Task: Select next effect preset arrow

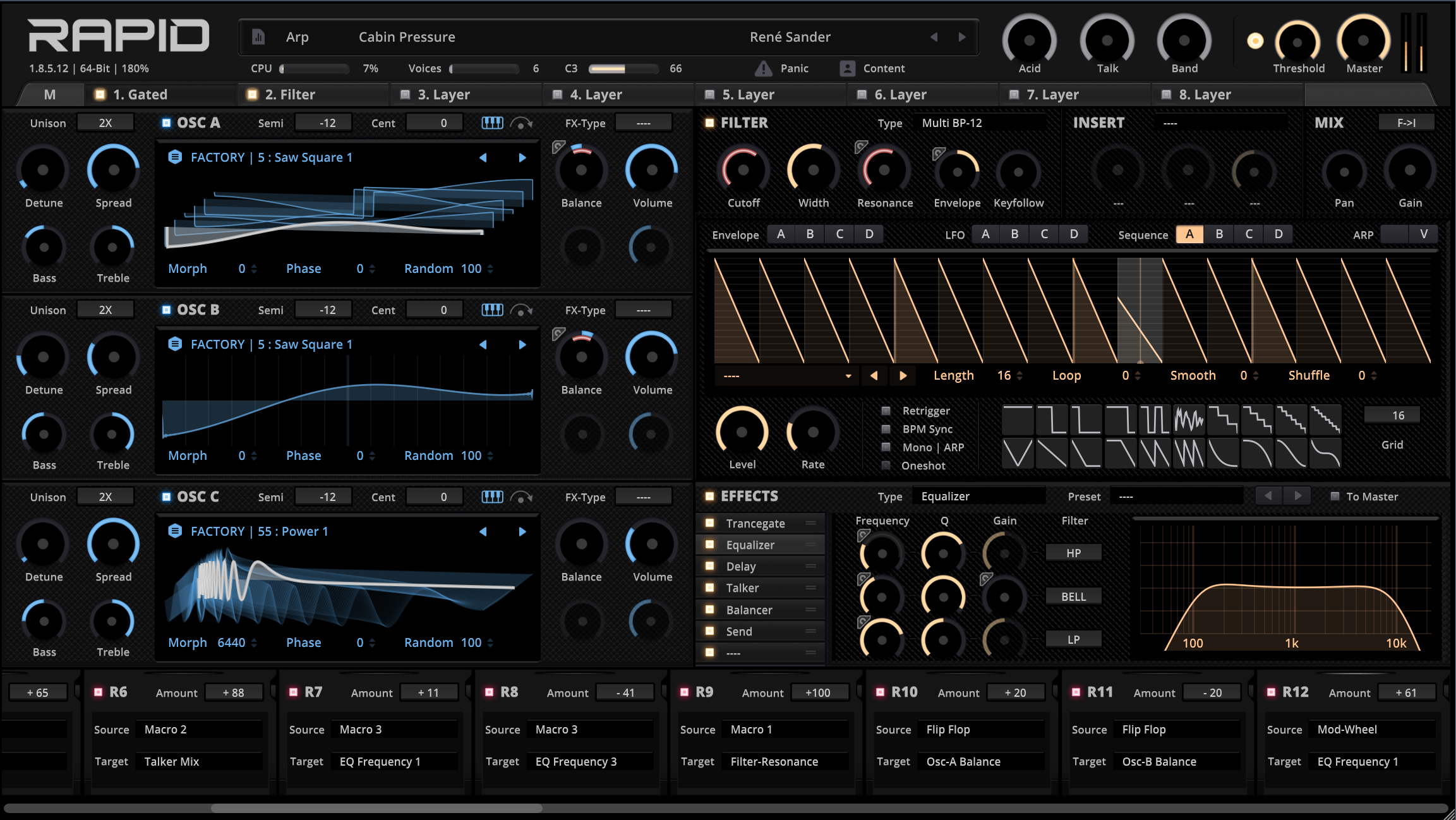Action: point(1297,496)
